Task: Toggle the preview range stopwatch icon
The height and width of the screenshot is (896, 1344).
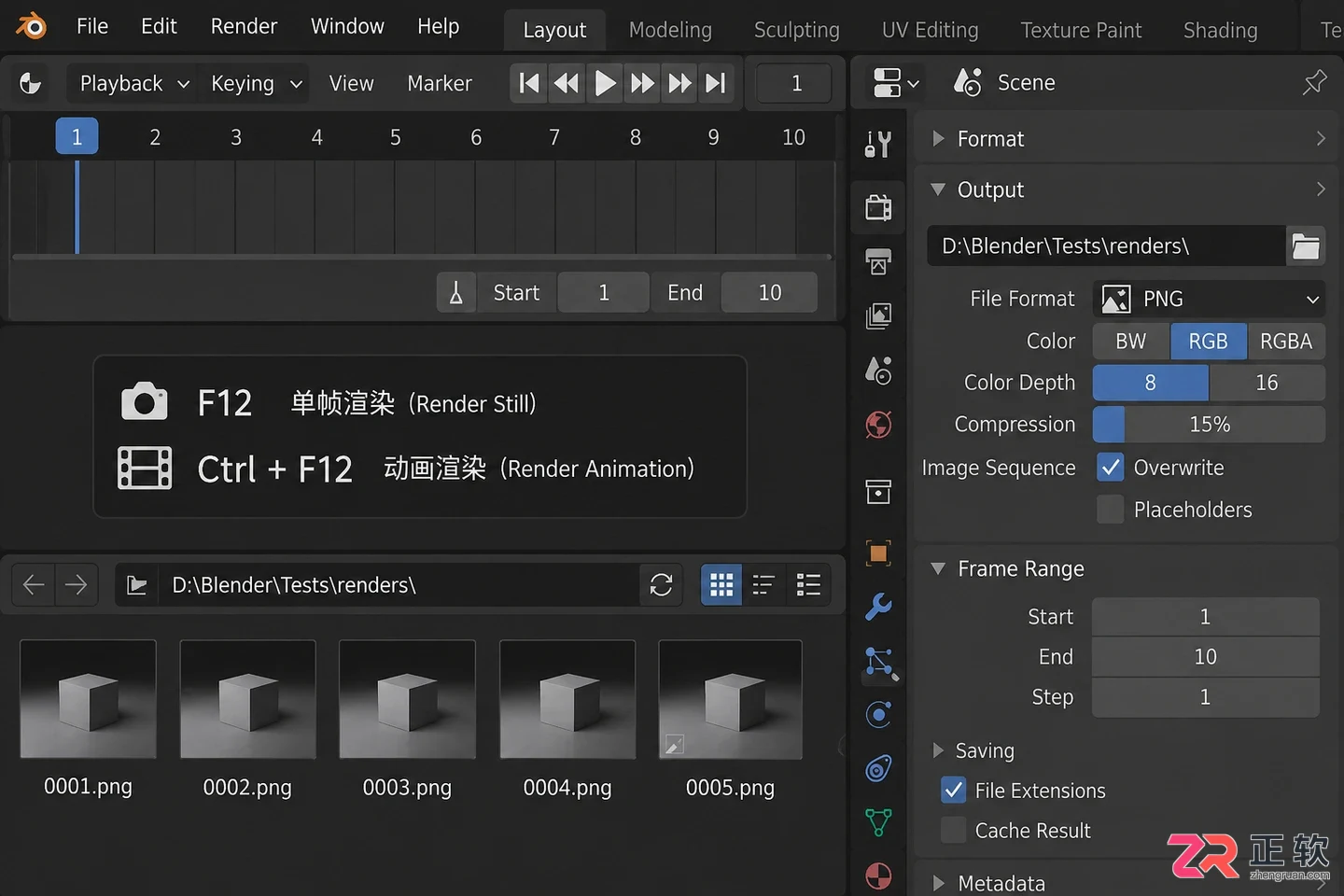Action: coord(456,293)
